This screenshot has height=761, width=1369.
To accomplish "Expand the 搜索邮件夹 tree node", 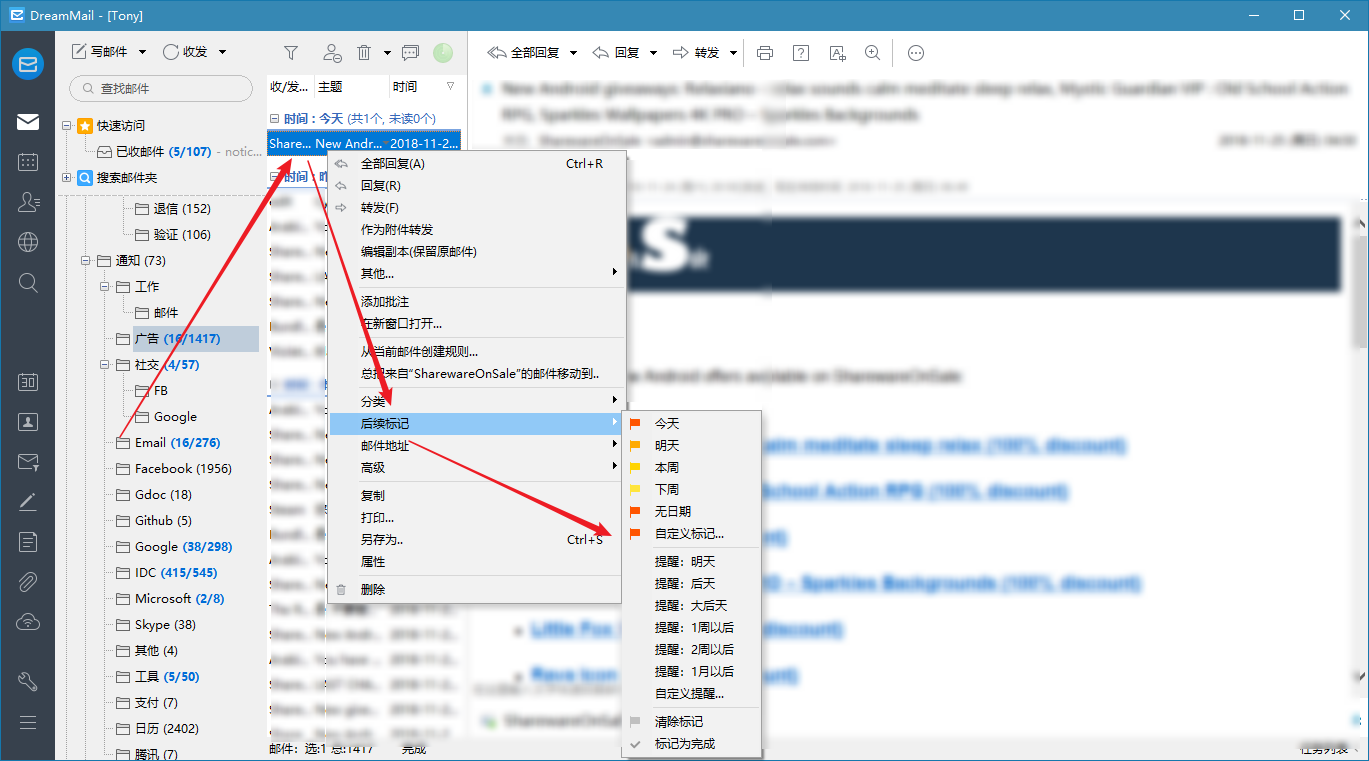I will [x=67, y=178].
